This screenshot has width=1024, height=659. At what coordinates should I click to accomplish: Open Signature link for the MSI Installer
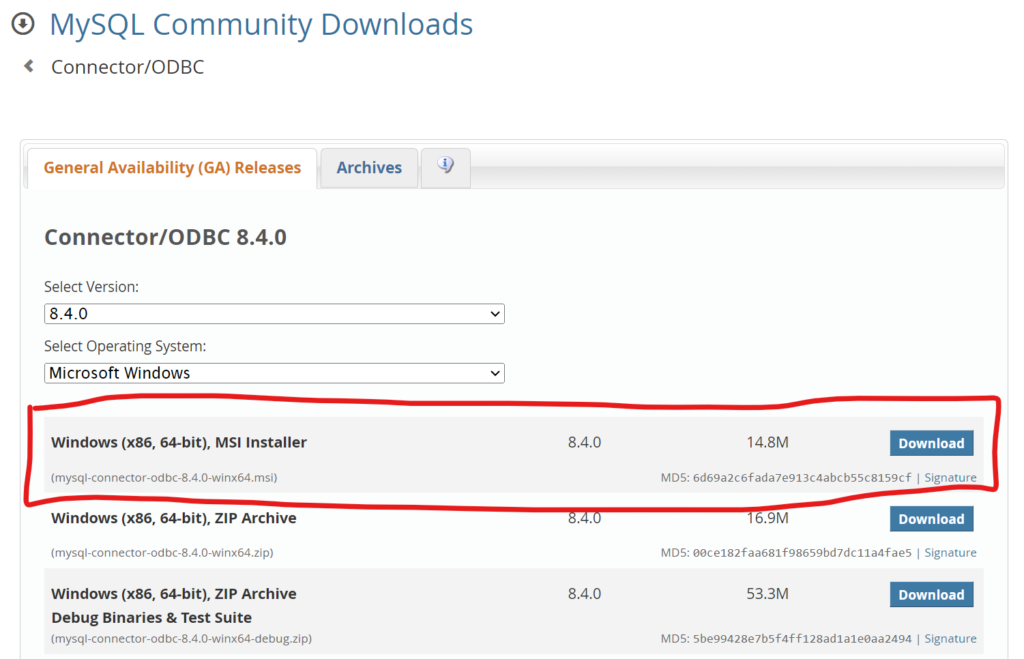coord(950,477)
